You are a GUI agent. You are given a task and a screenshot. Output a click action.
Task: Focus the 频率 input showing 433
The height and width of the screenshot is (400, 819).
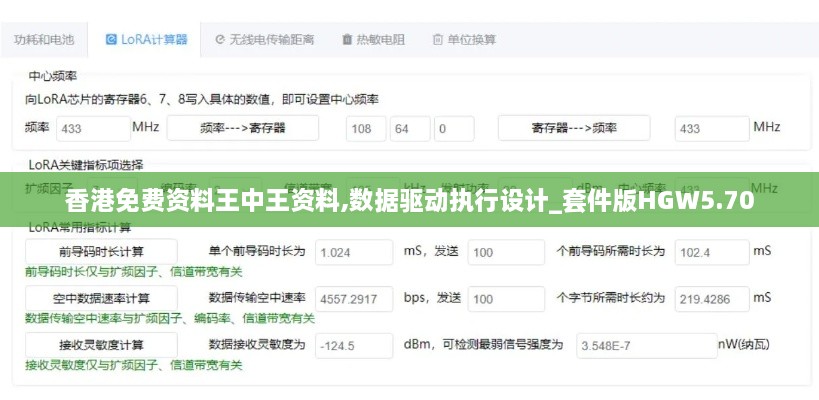(x=93, y=128)
